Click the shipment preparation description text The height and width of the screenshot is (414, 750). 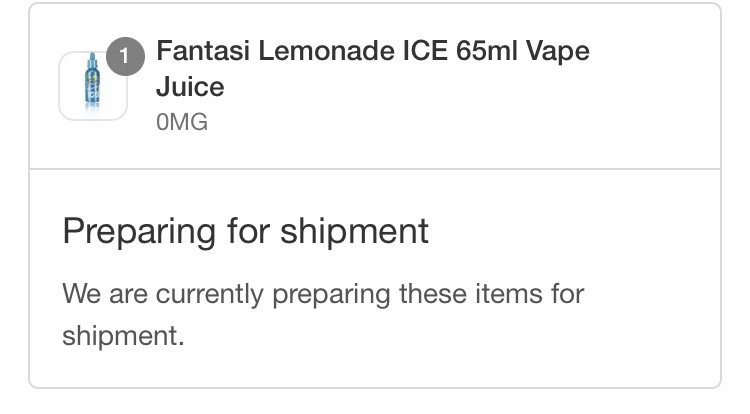(323, 314)
